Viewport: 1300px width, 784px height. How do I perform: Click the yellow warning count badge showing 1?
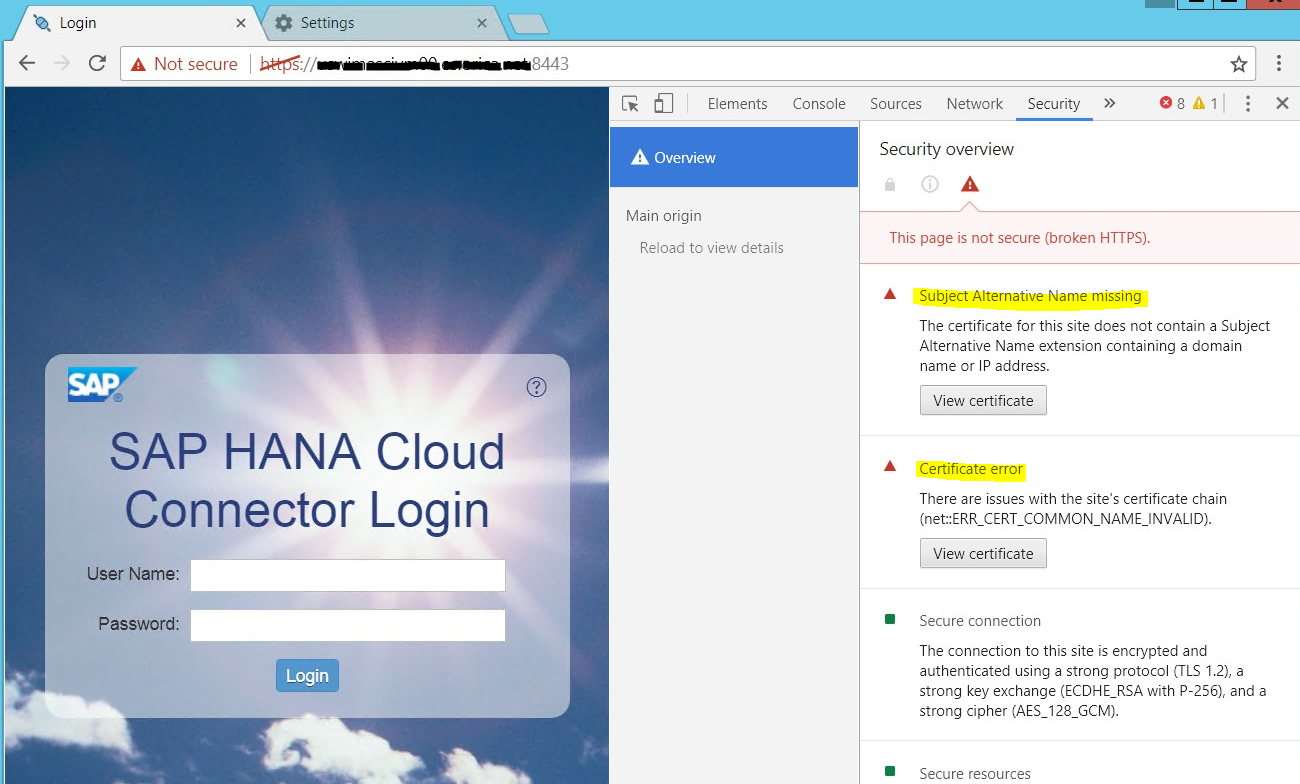click(x=1206, y=103)
